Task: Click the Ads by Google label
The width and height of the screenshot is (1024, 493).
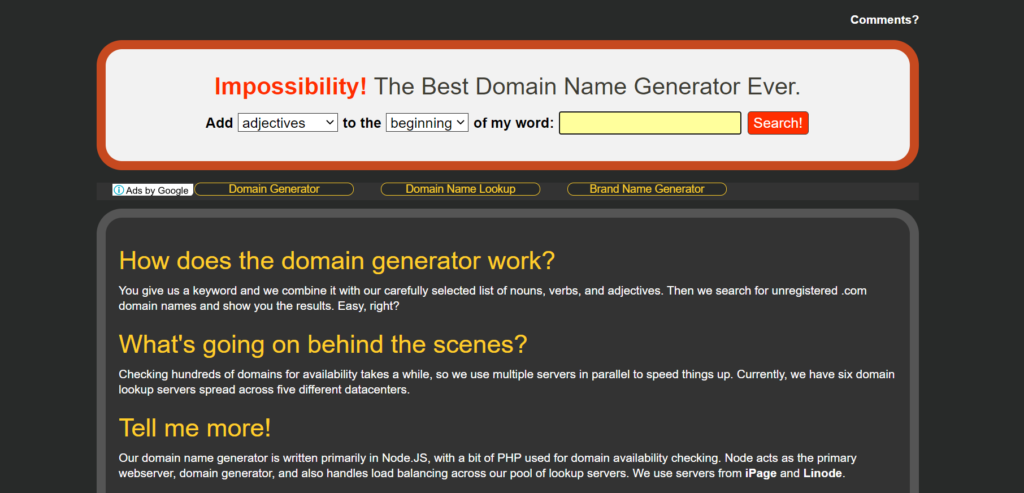Action: 157,190
